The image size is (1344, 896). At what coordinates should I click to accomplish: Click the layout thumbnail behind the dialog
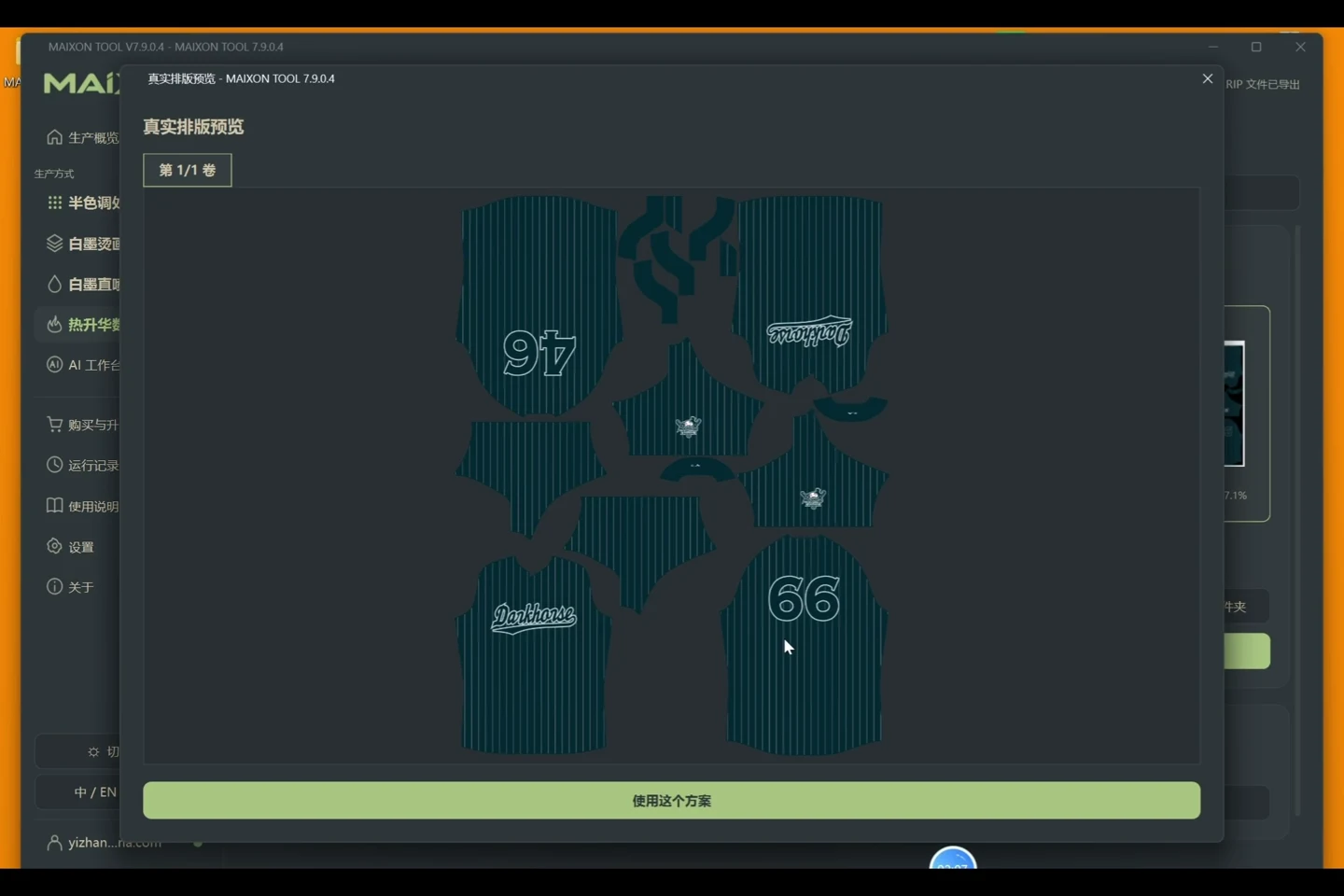point(1234,404)
